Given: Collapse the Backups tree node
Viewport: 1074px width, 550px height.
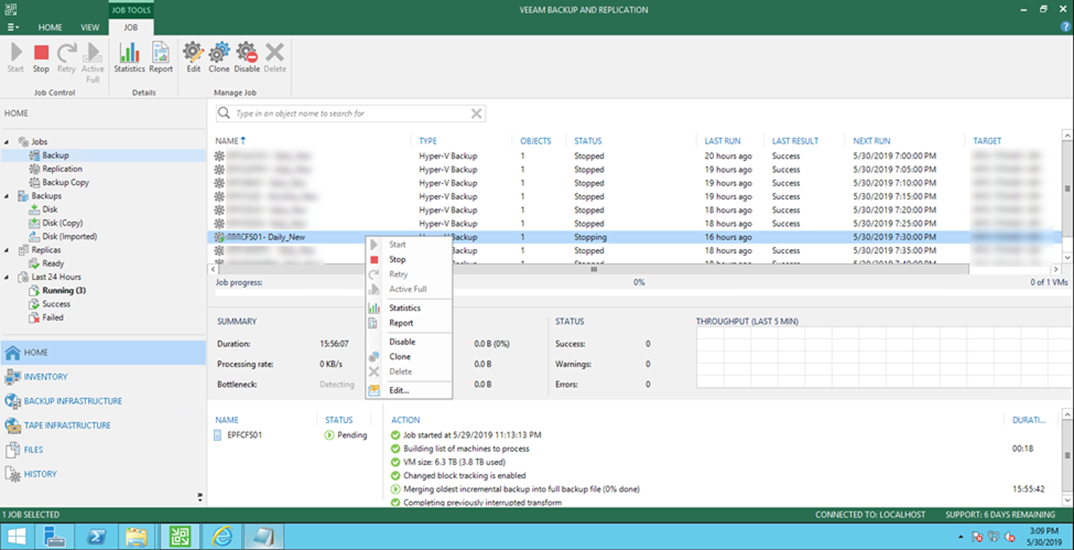Looking at the screenshot, I should pos(7,196).
